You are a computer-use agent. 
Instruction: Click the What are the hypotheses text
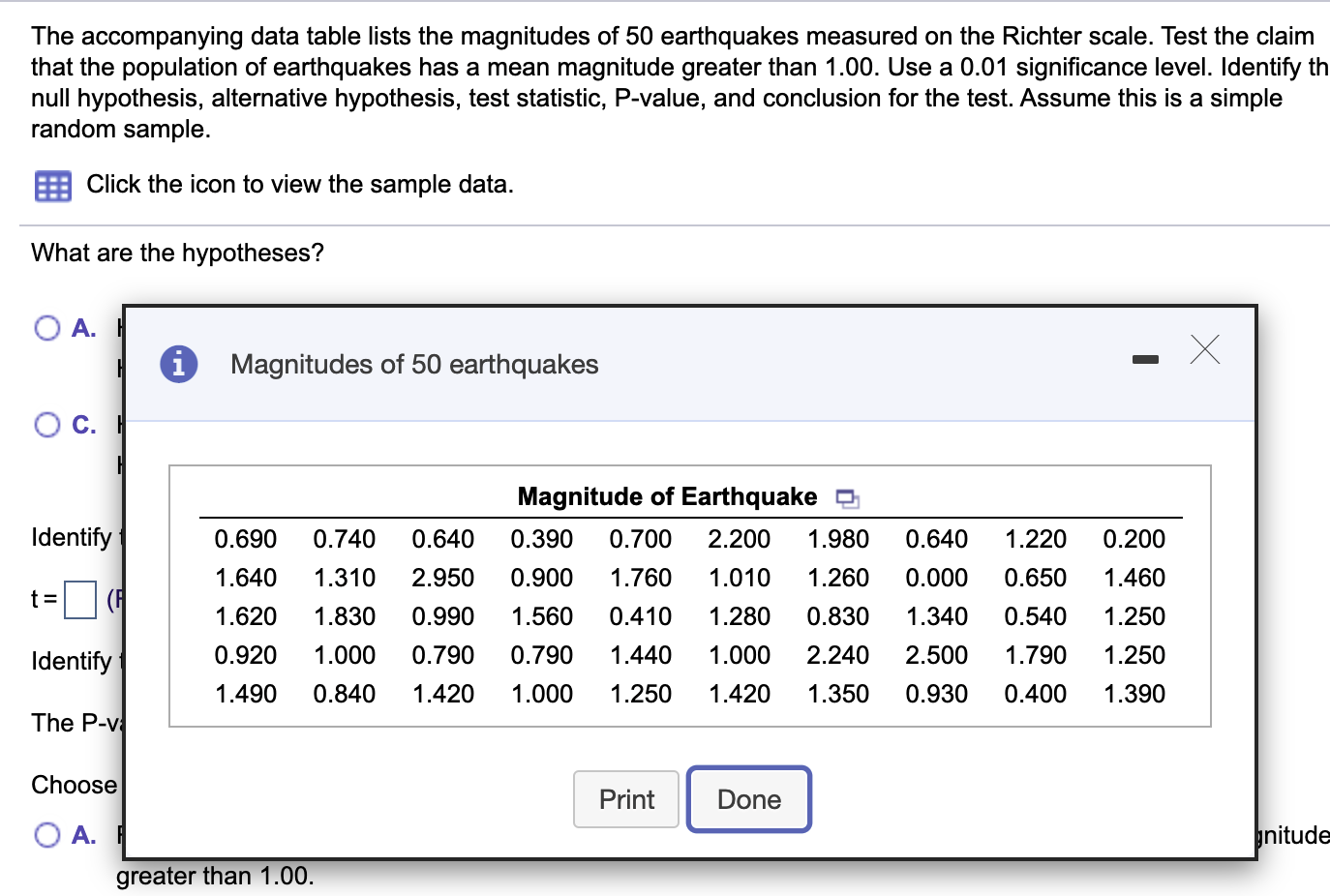[177, 253]
